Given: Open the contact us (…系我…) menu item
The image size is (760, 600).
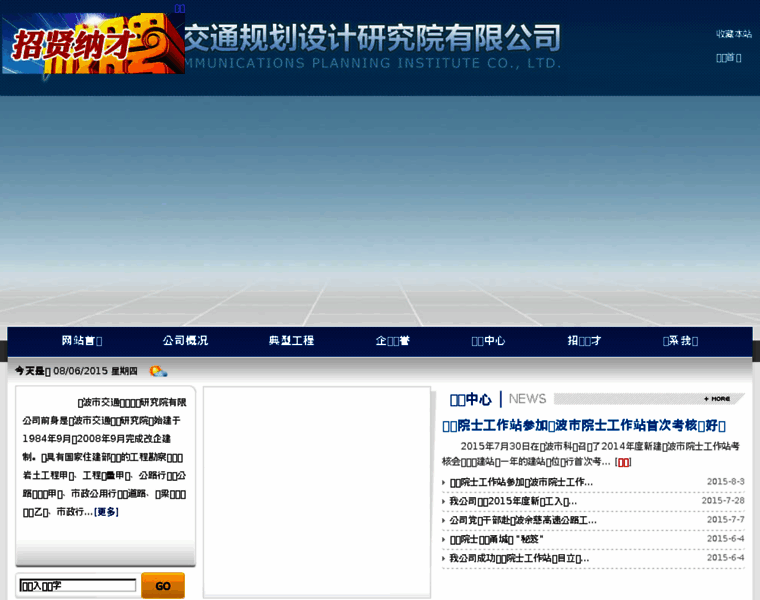Looking at the screenshot, I should click(680, 341).
